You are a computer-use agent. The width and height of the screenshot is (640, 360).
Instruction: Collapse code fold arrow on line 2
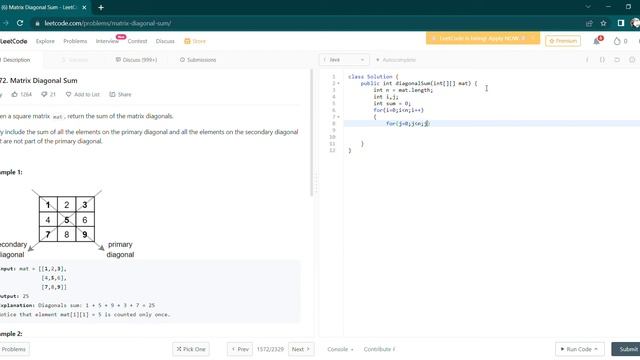coord(338,84)
